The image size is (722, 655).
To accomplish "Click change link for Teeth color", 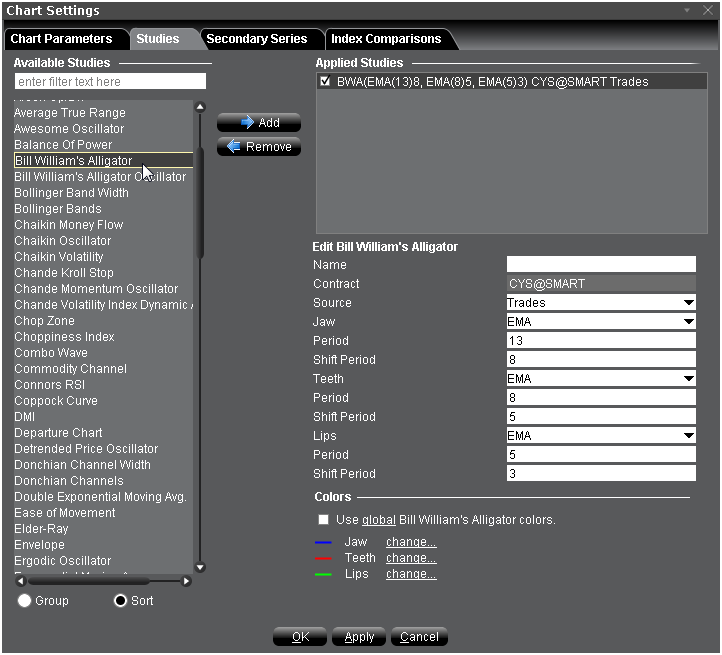I will tap(411, 558).
